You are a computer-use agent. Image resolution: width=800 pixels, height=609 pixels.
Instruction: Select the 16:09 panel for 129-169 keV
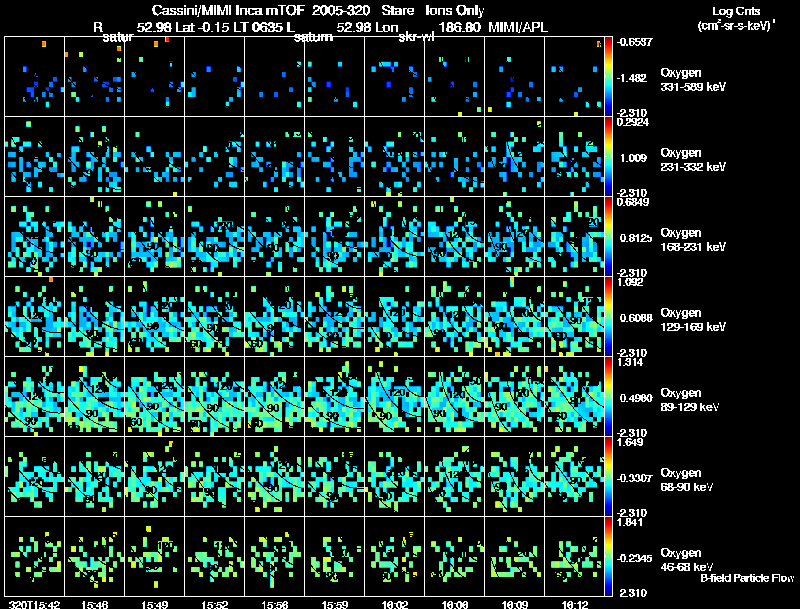515,316
